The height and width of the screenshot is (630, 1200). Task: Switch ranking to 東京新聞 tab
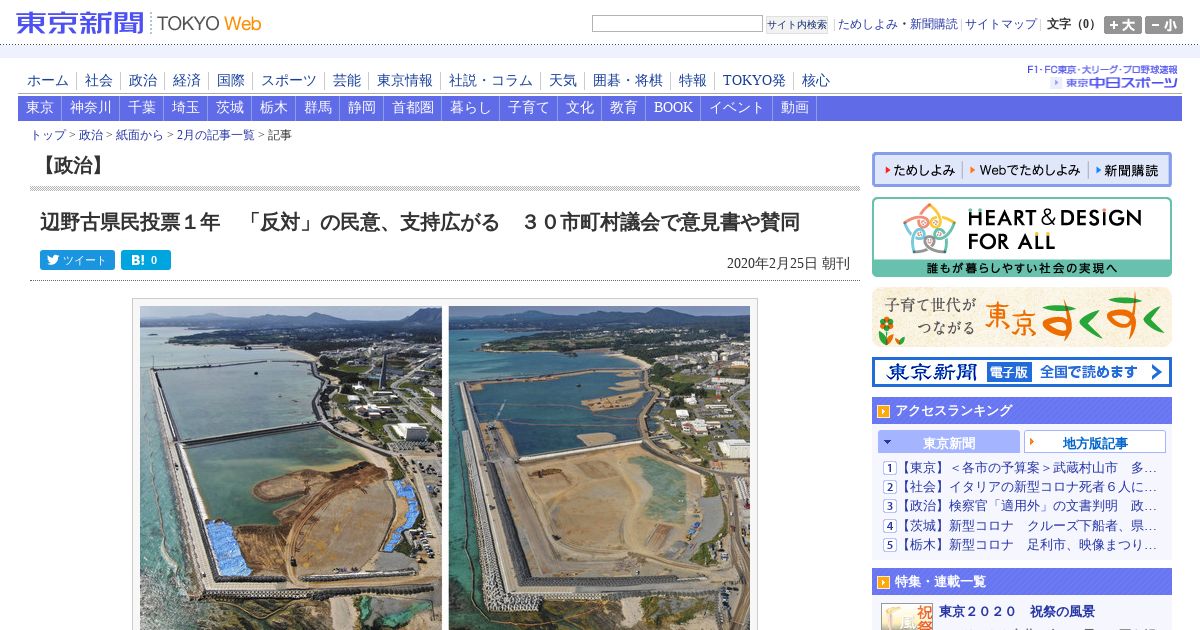949,442
